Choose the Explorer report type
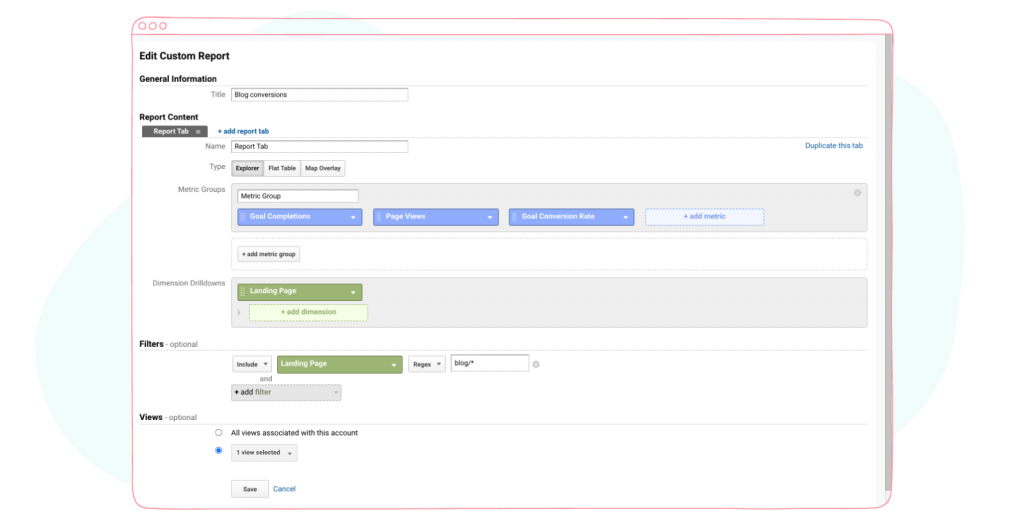The image size is (1024, 525). (x=248, y=168)
